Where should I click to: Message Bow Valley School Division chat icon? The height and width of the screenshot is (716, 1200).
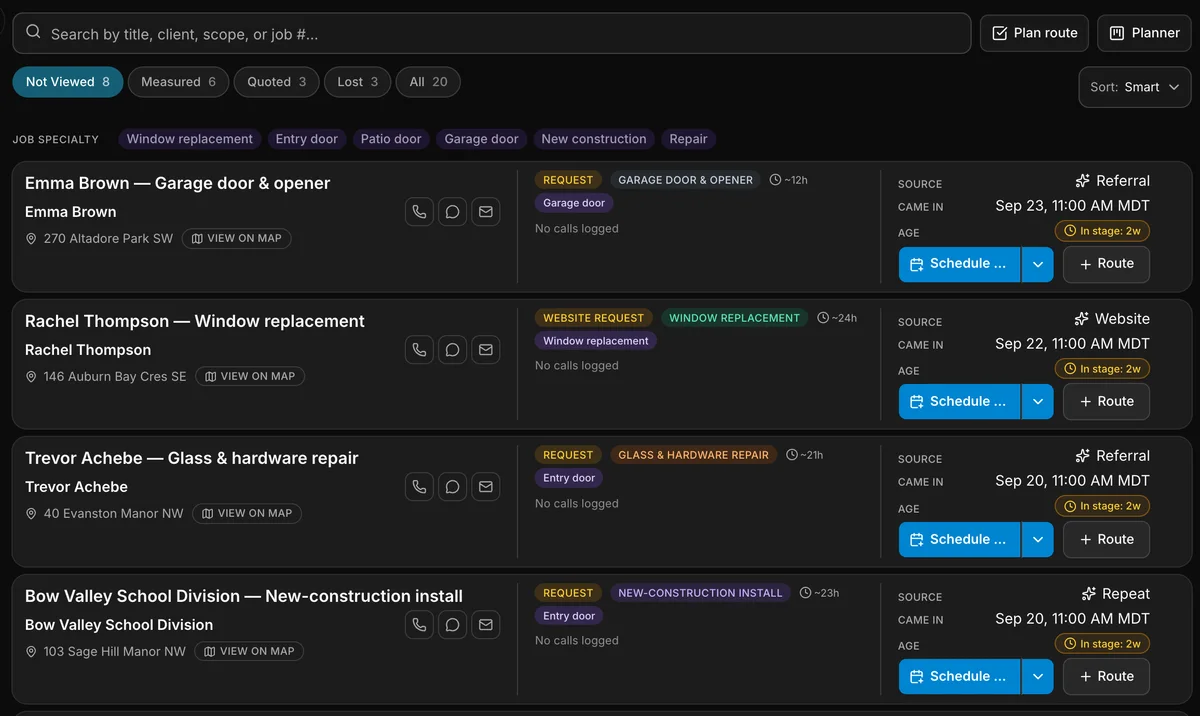tap(453, 625)
